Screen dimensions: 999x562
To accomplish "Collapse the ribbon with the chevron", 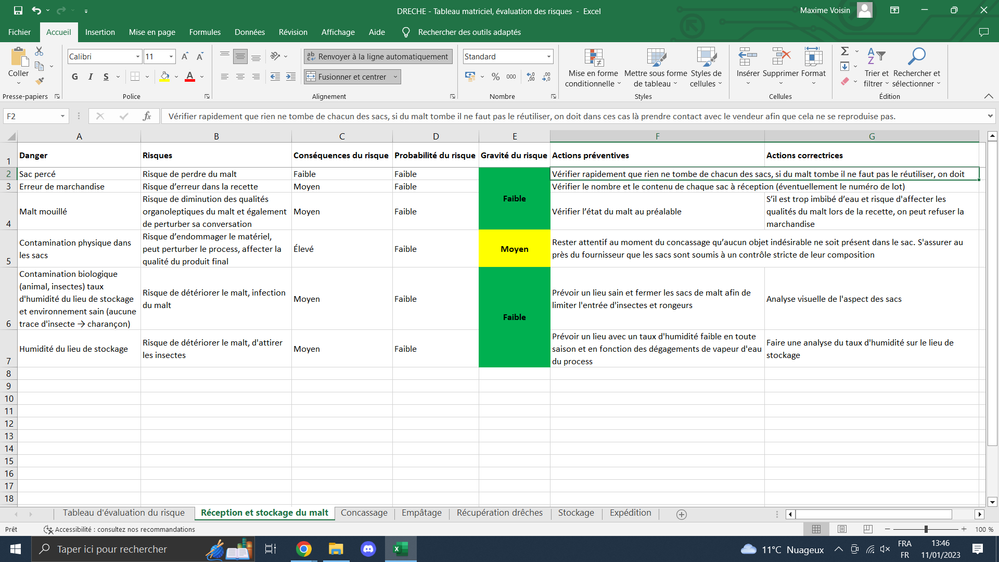I will pos(988,96).
